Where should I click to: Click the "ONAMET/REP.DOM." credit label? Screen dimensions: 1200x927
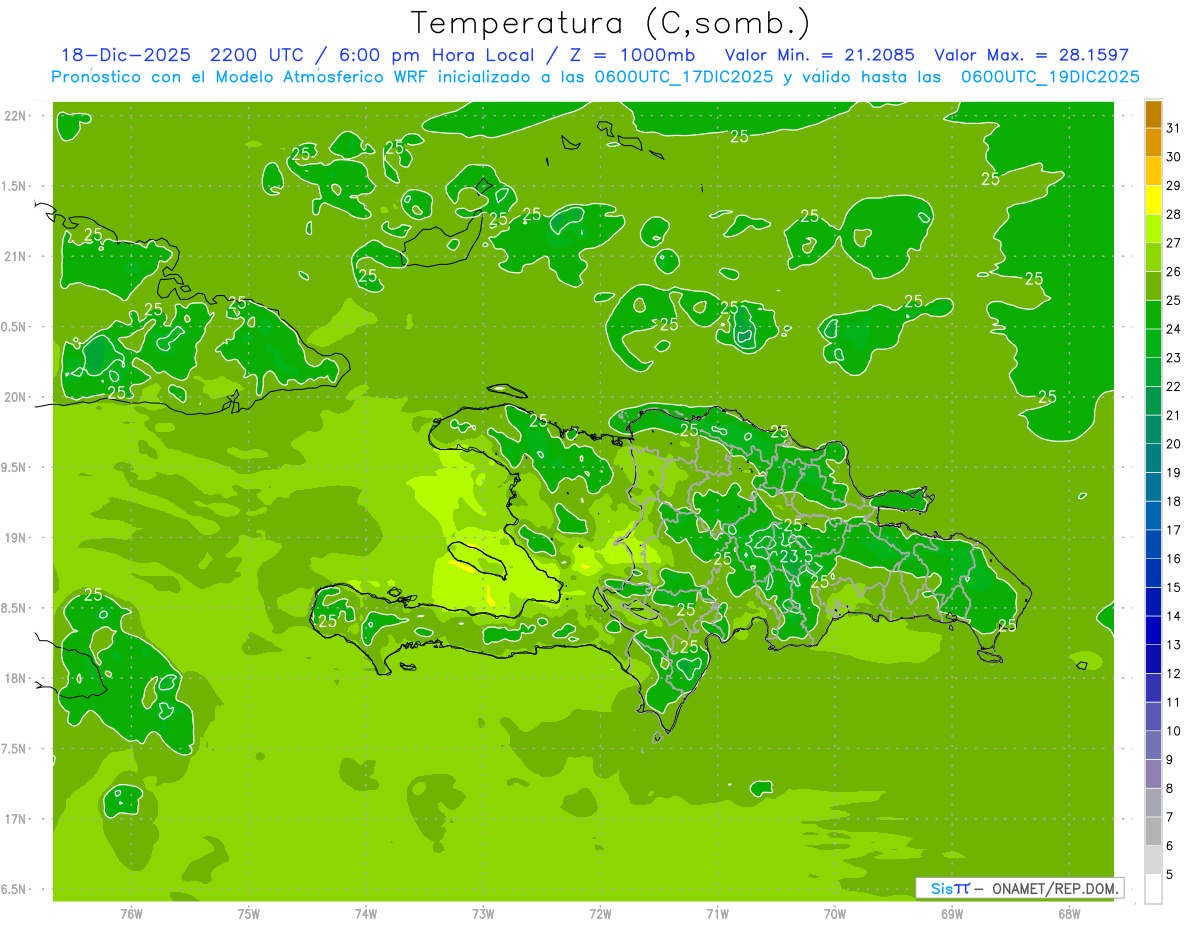1056,888
